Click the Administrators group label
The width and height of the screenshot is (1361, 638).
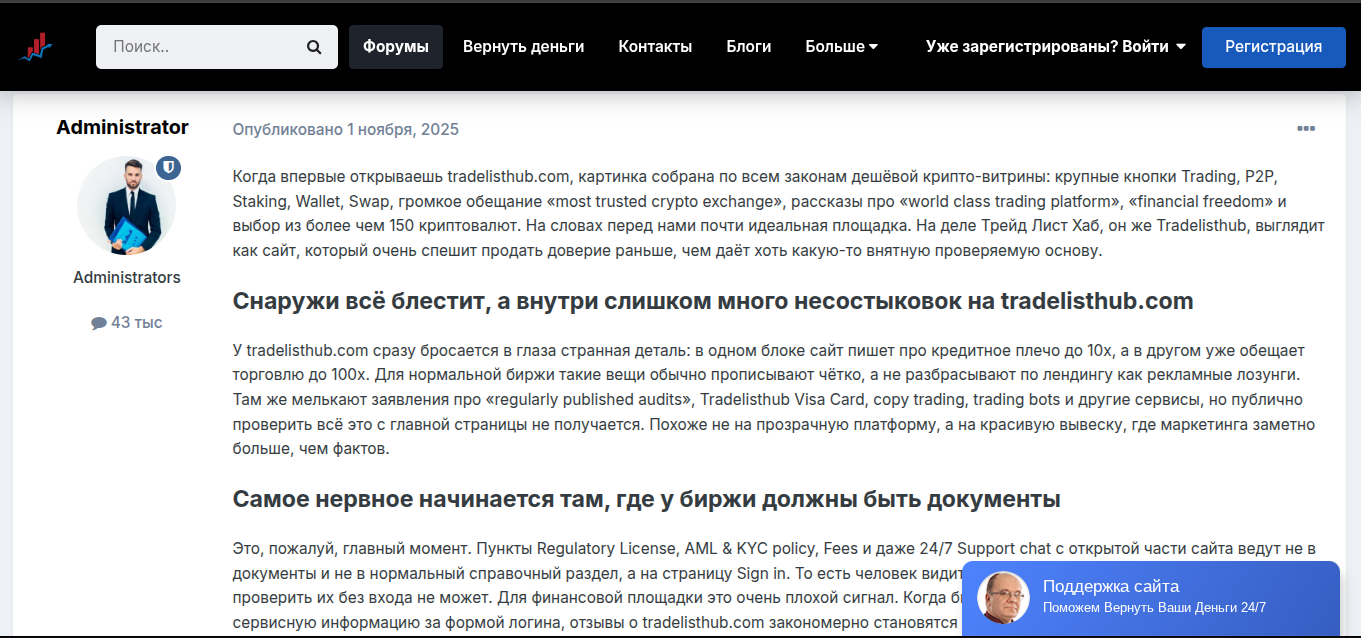click(127, 277)
